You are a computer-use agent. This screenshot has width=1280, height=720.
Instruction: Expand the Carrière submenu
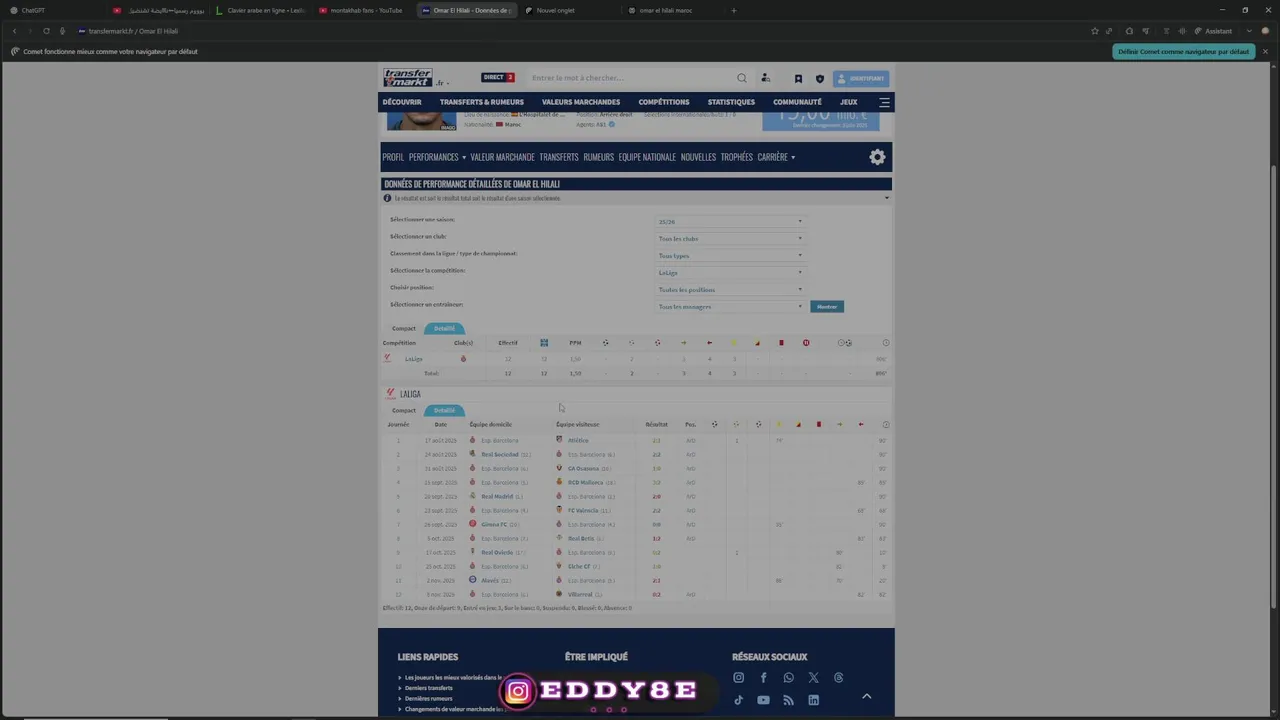point(776,157)
